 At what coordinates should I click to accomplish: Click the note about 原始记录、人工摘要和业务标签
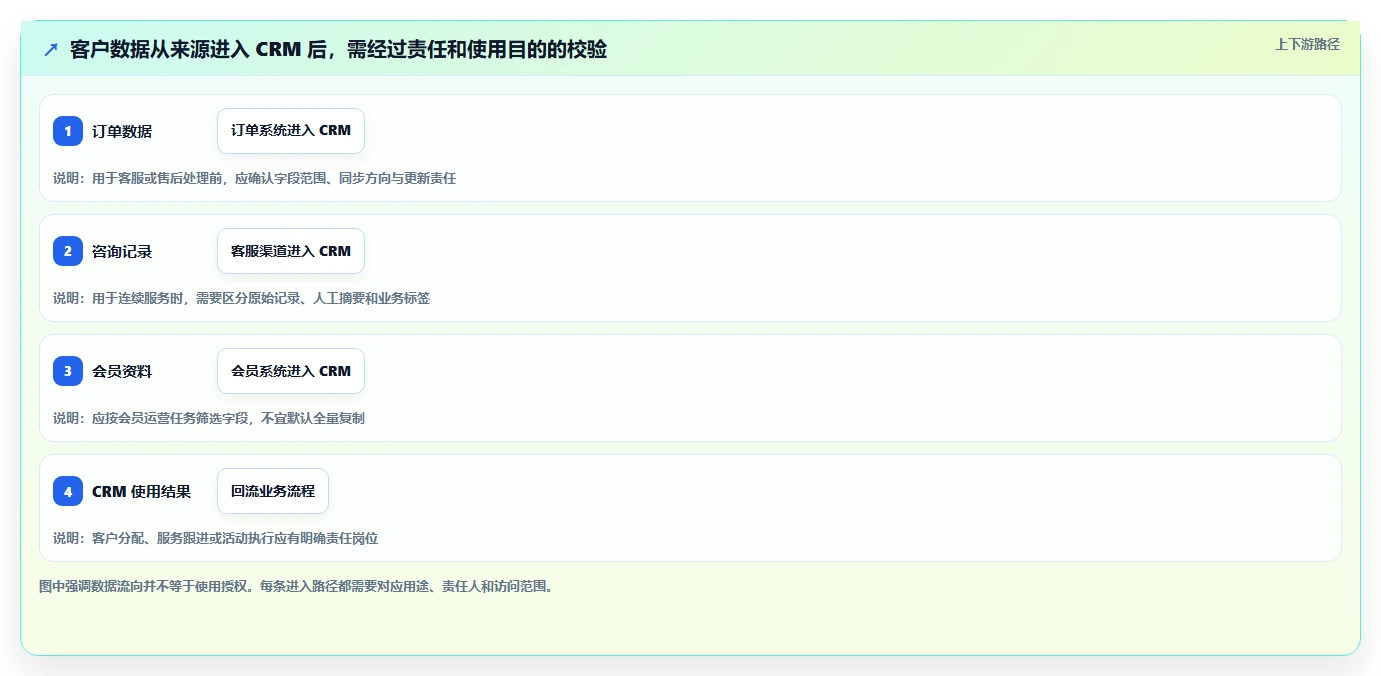point(241,298)
